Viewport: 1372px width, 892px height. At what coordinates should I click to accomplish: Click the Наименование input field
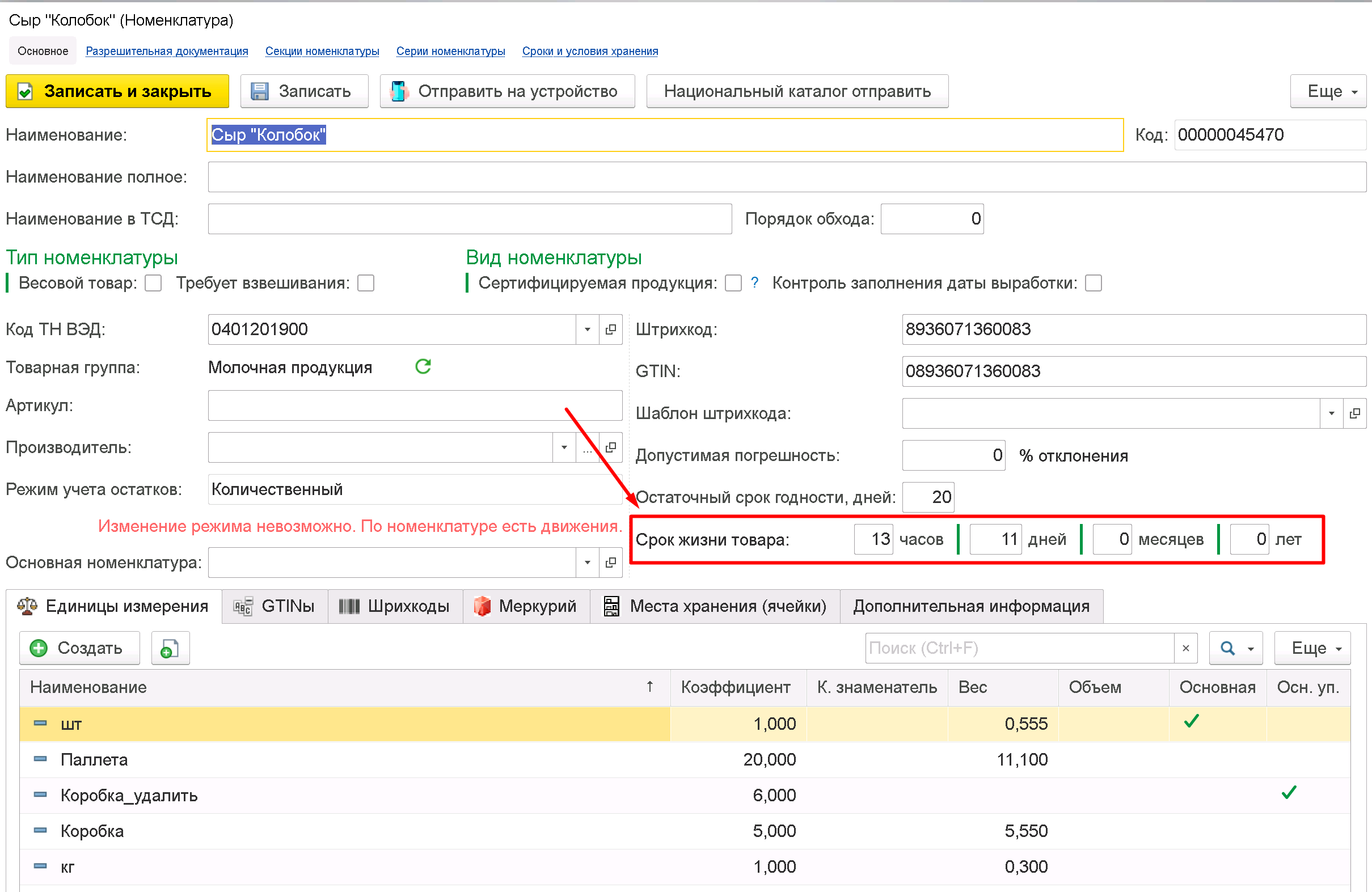[665, 135]
